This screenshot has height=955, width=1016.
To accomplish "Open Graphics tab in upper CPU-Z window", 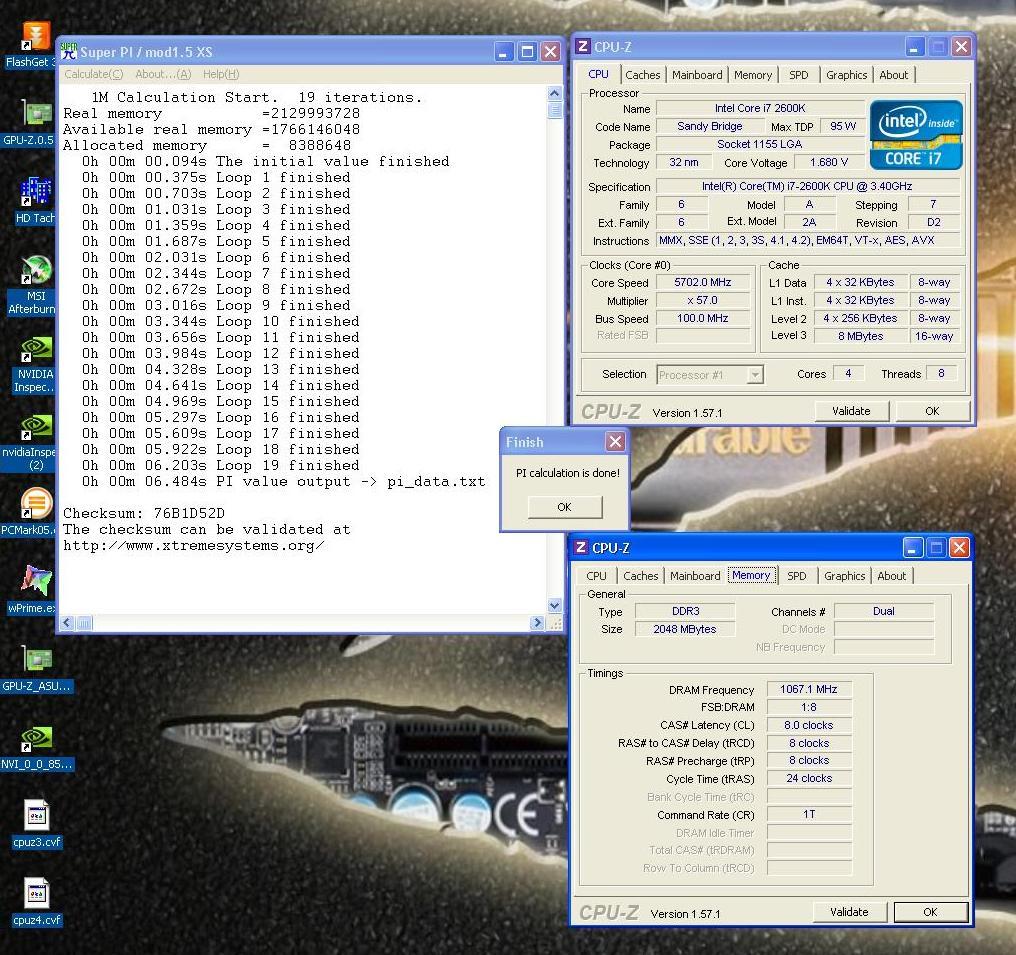I will pyautogui.click(x=846, y=75).
